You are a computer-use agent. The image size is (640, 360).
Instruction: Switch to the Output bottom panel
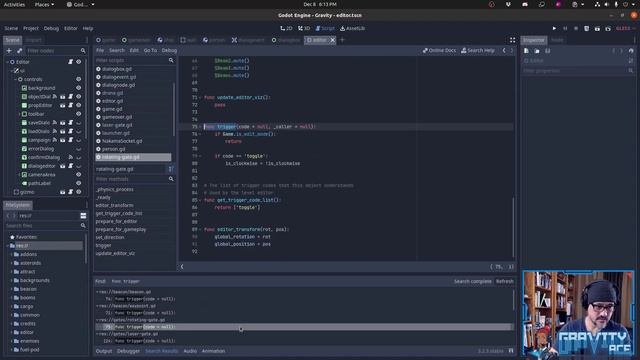click(x=104, y=351)
